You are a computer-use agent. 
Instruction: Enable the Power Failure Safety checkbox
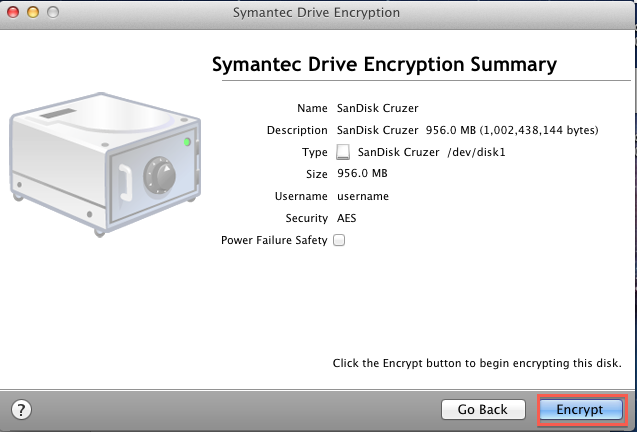(x=339, y=240)
